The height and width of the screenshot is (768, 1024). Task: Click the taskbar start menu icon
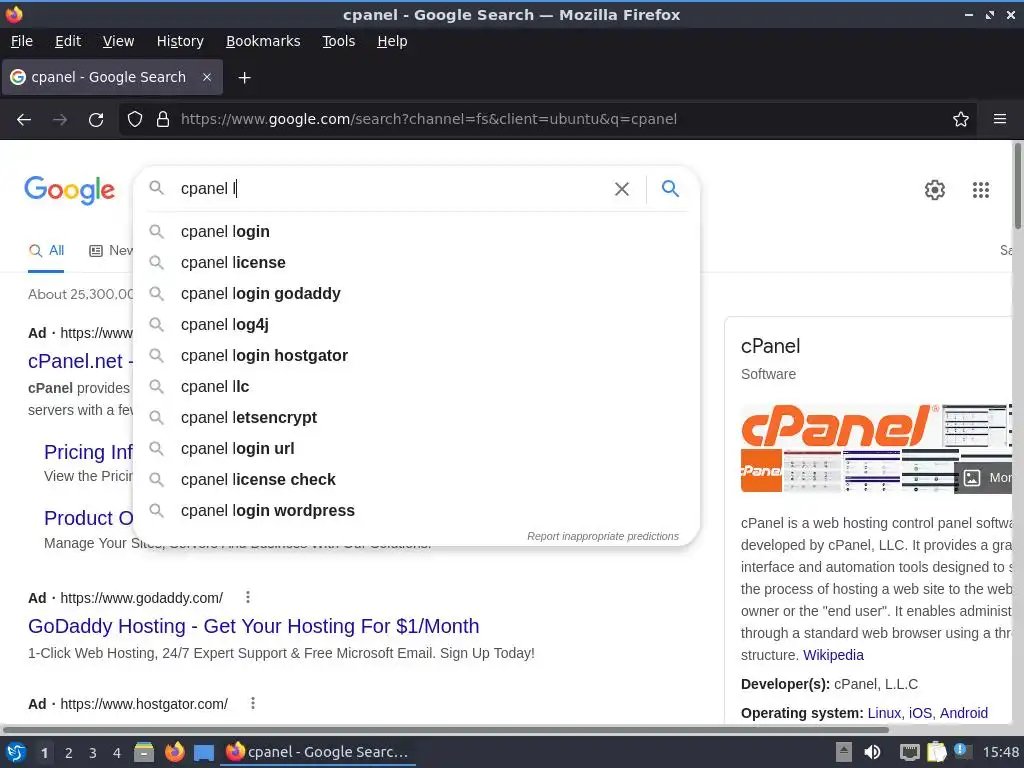point(16,752)
